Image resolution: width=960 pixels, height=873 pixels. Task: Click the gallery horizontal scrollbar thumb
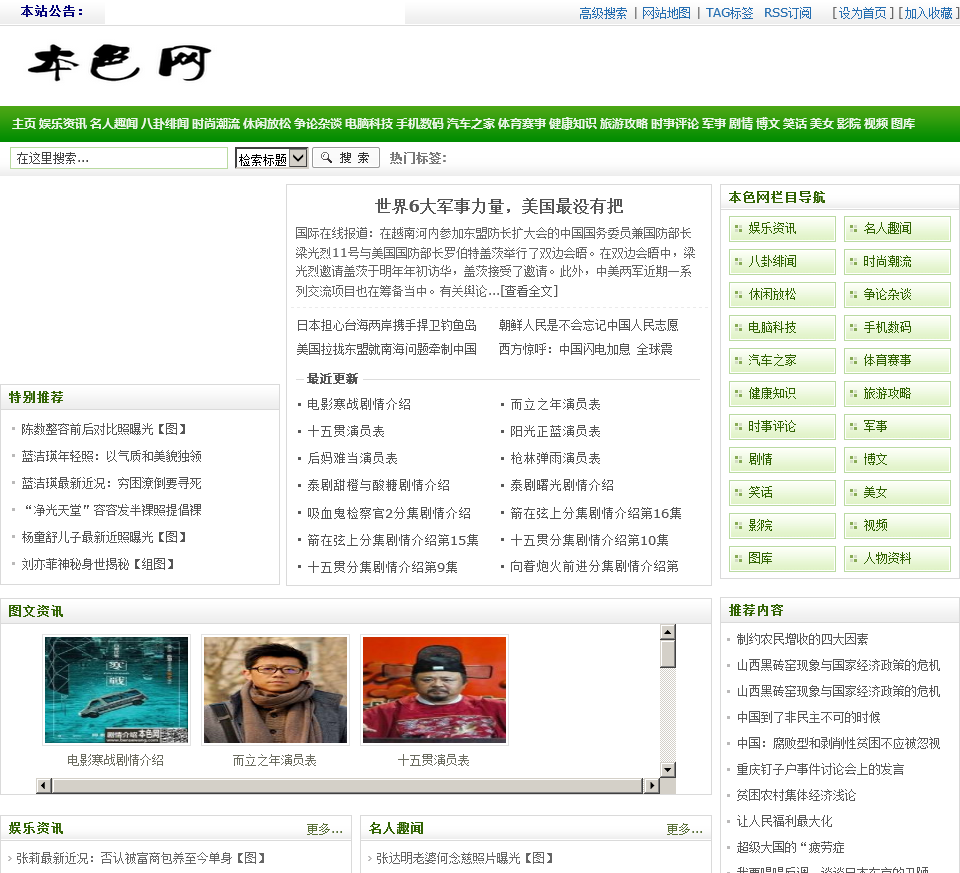[348, 785]
